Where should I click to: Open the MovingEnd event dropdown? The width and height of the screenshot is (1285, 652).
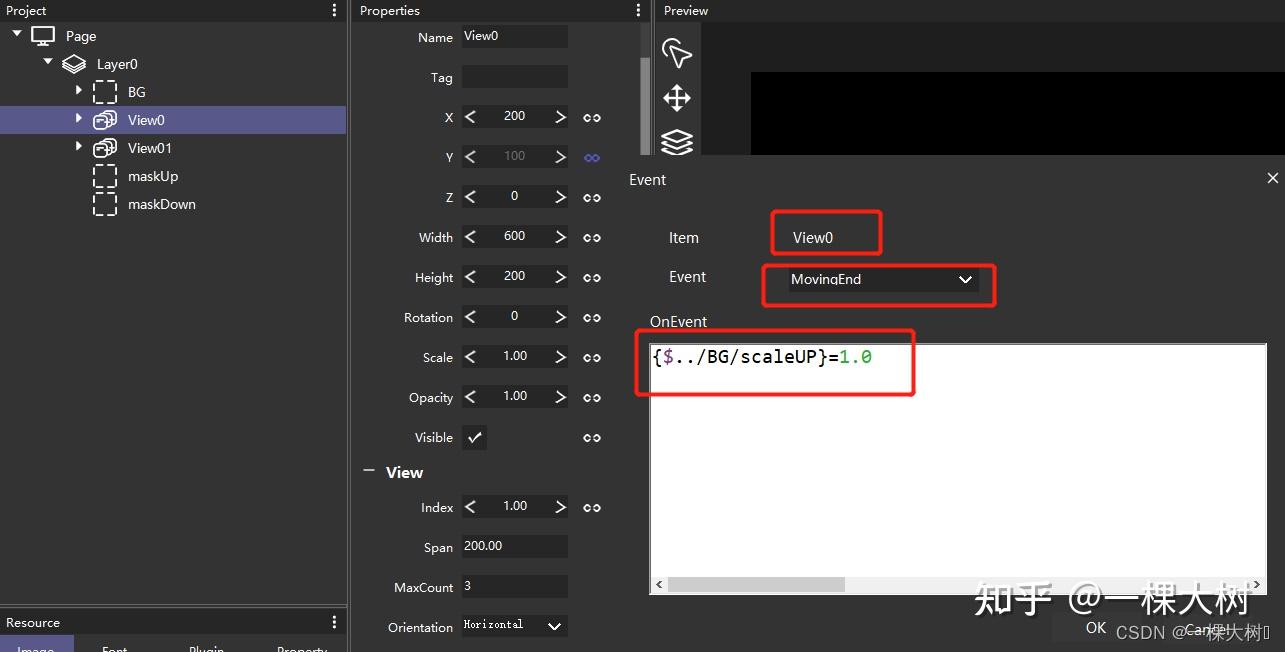(x=964, y=280)
